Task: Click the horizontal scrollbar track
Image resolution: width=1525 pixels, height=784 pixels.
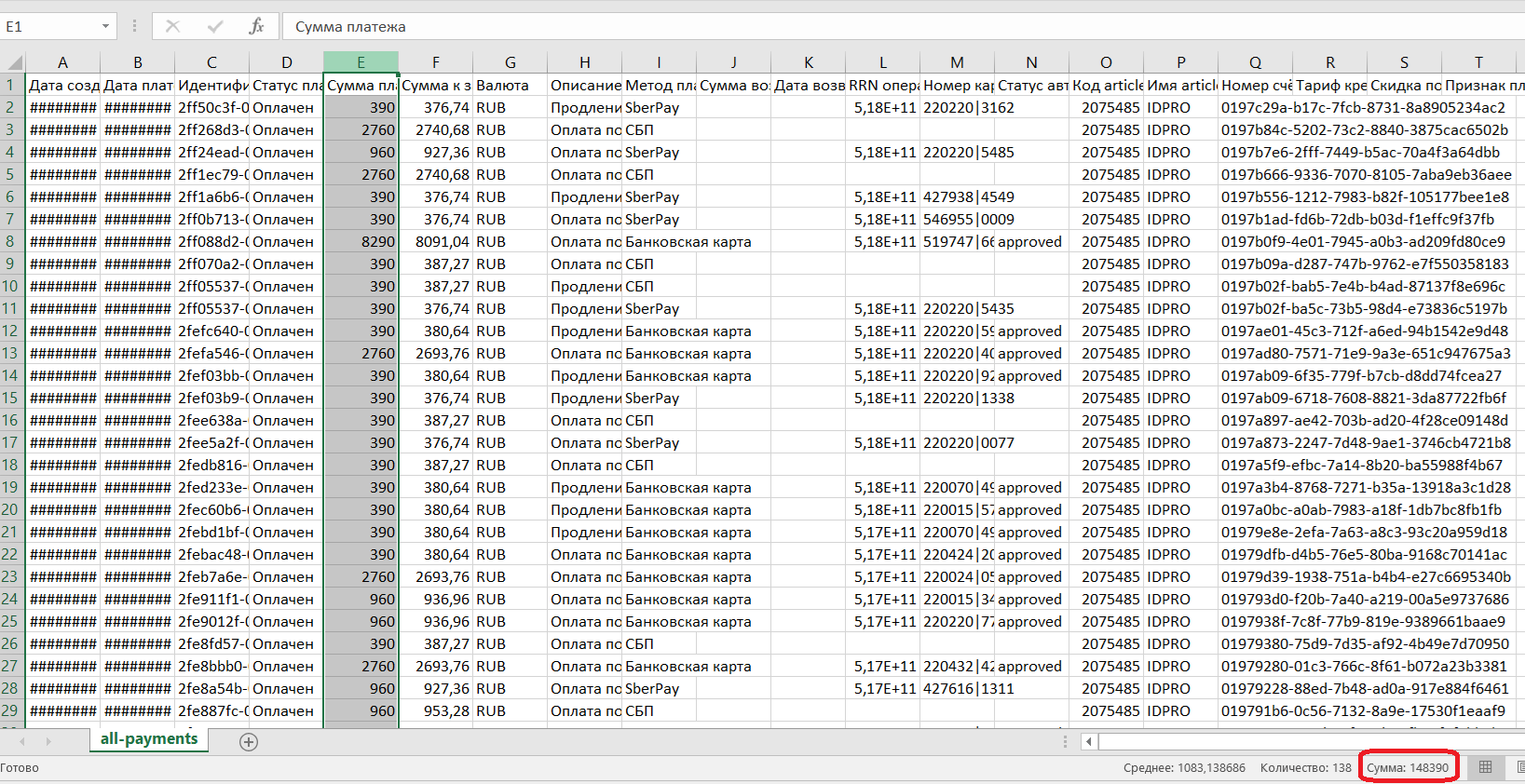Action: (1311, 742)
